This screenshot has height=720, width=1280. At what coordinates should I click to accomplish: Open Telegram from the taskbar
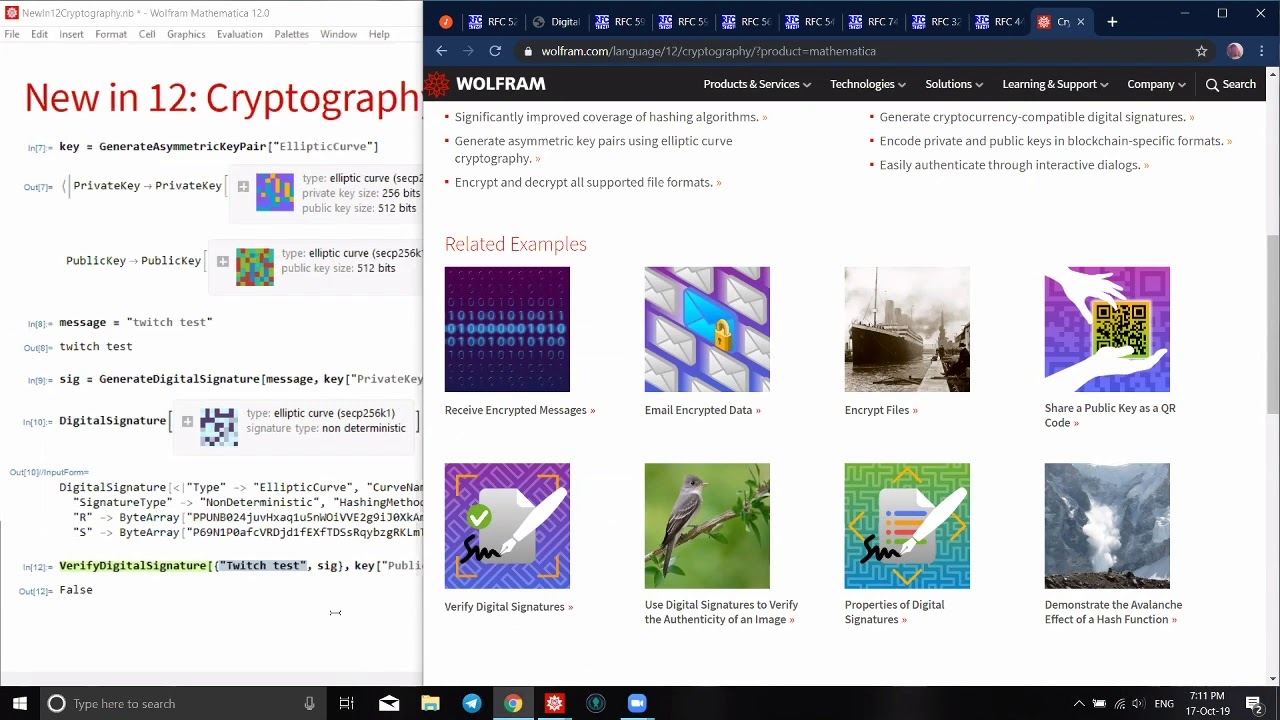point(472,704)
